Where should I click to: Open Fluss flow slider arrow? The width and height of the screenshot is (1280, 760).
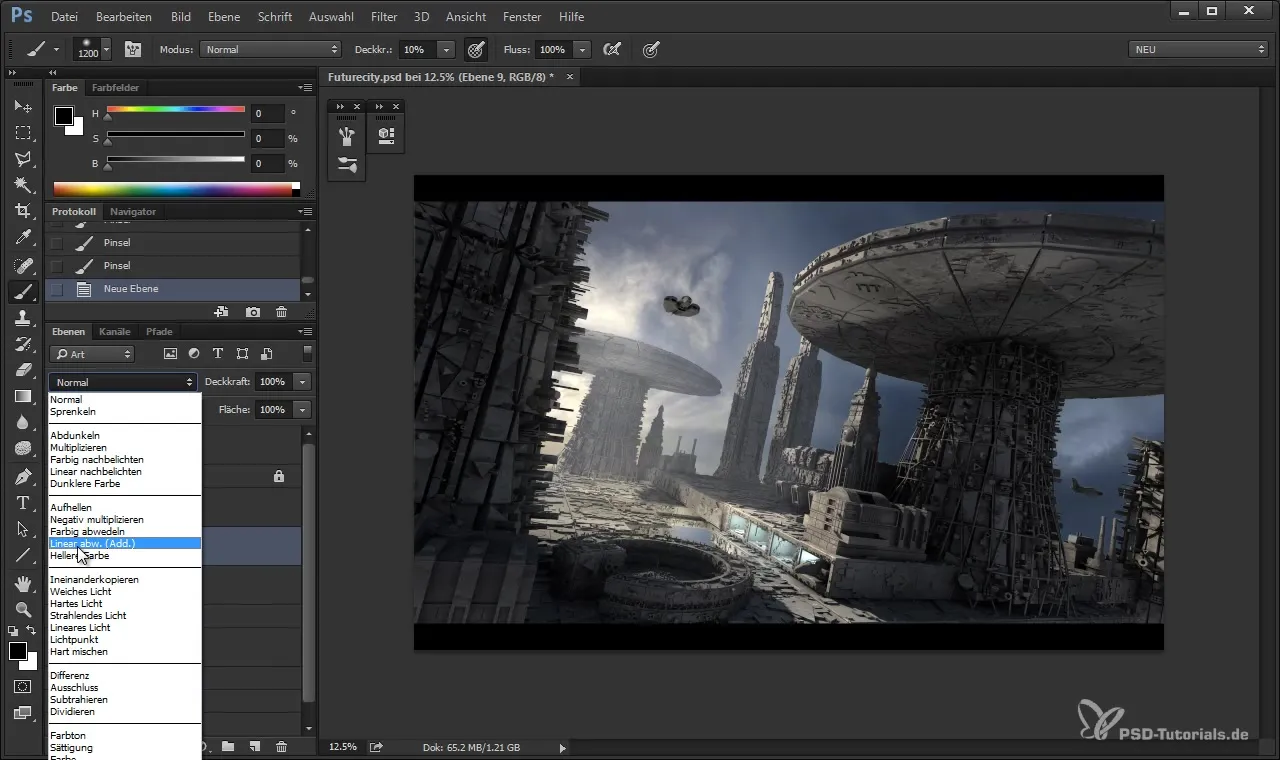pos(582,49)
